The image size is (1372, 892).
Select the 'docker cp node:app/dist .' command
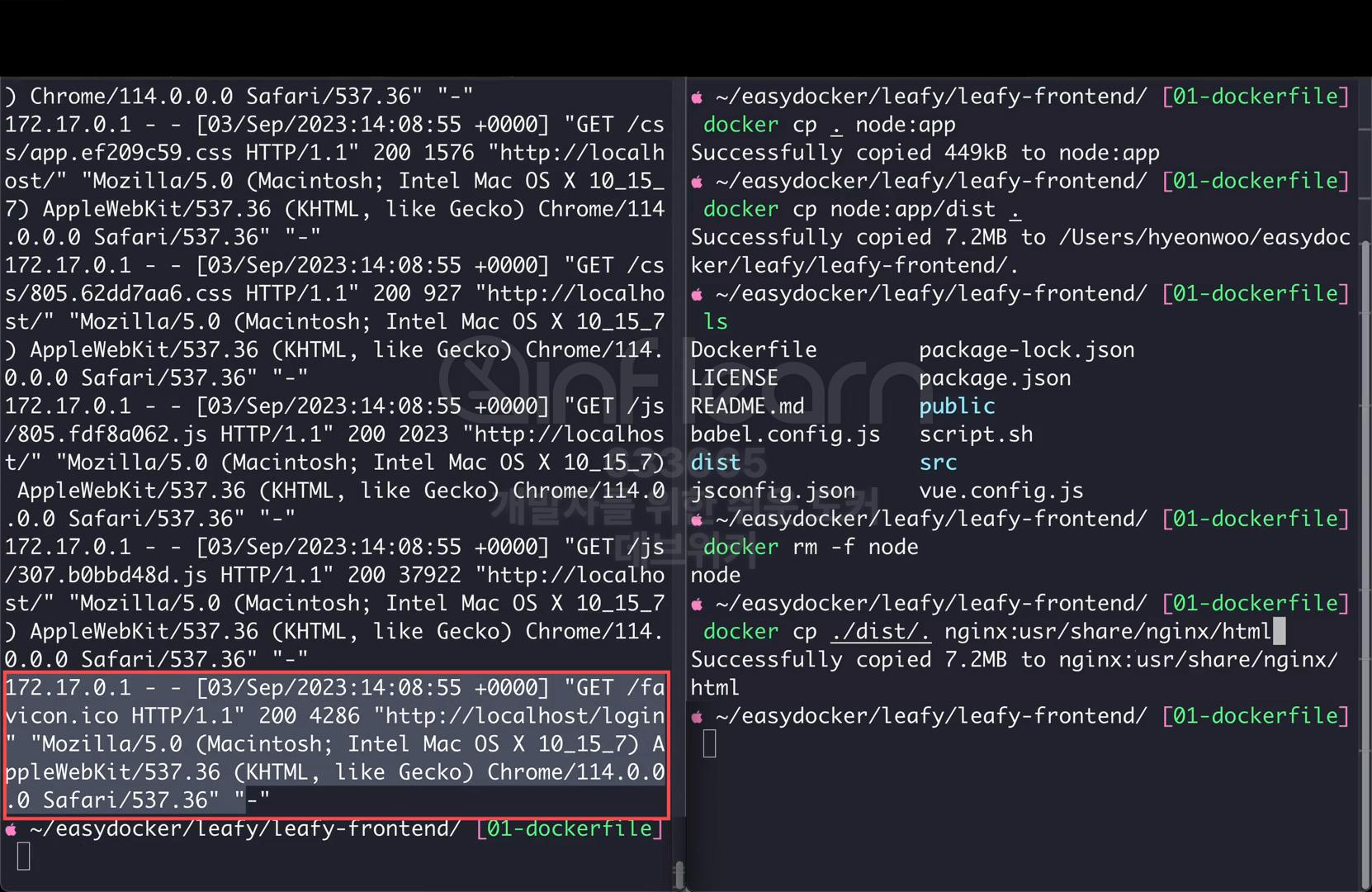(862, 210)
